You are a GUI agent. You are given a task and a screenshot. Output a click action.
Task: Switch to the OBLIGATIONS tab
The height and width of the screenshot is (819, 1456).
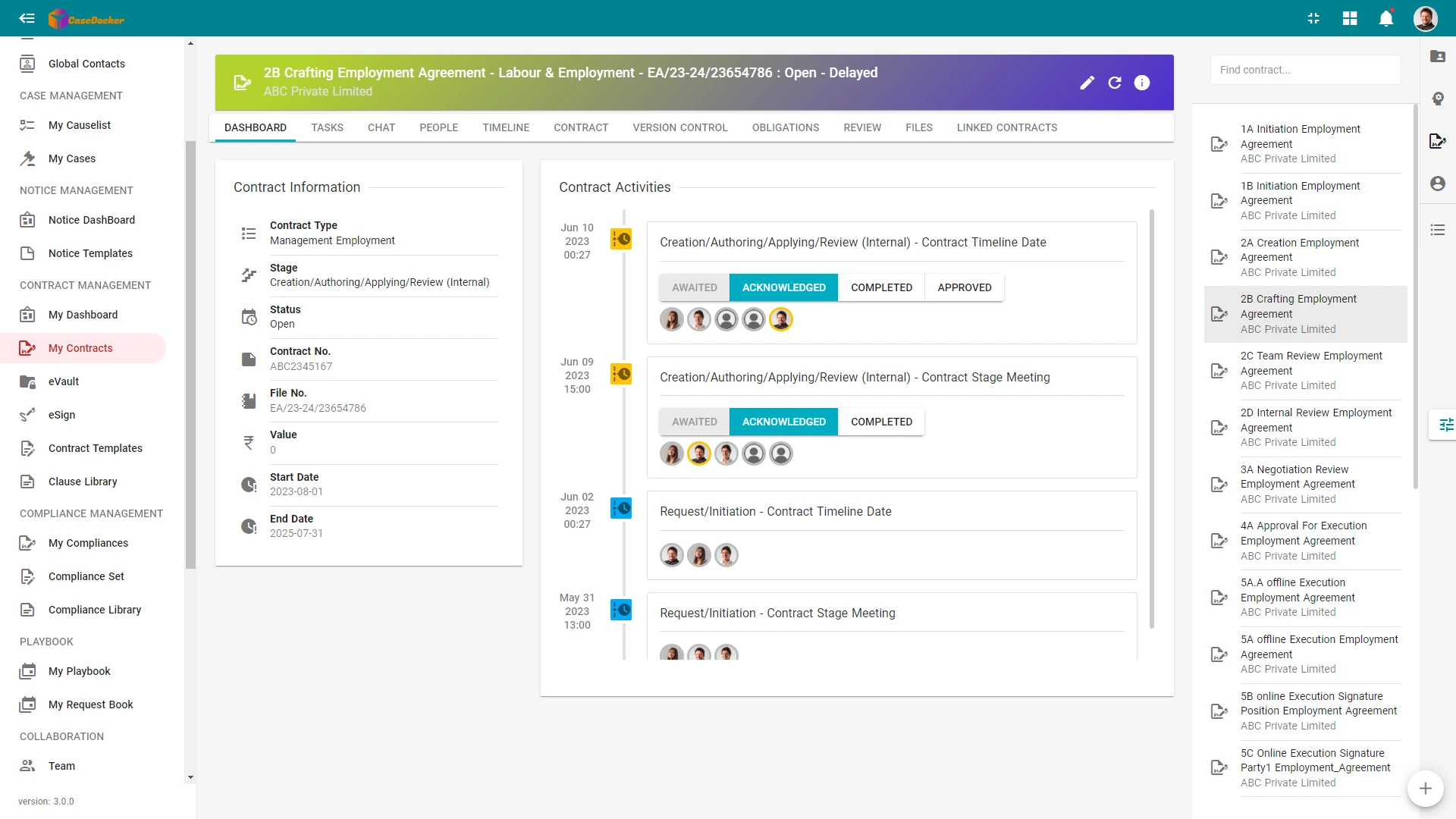pyautogui.click(x=785, y=127)
